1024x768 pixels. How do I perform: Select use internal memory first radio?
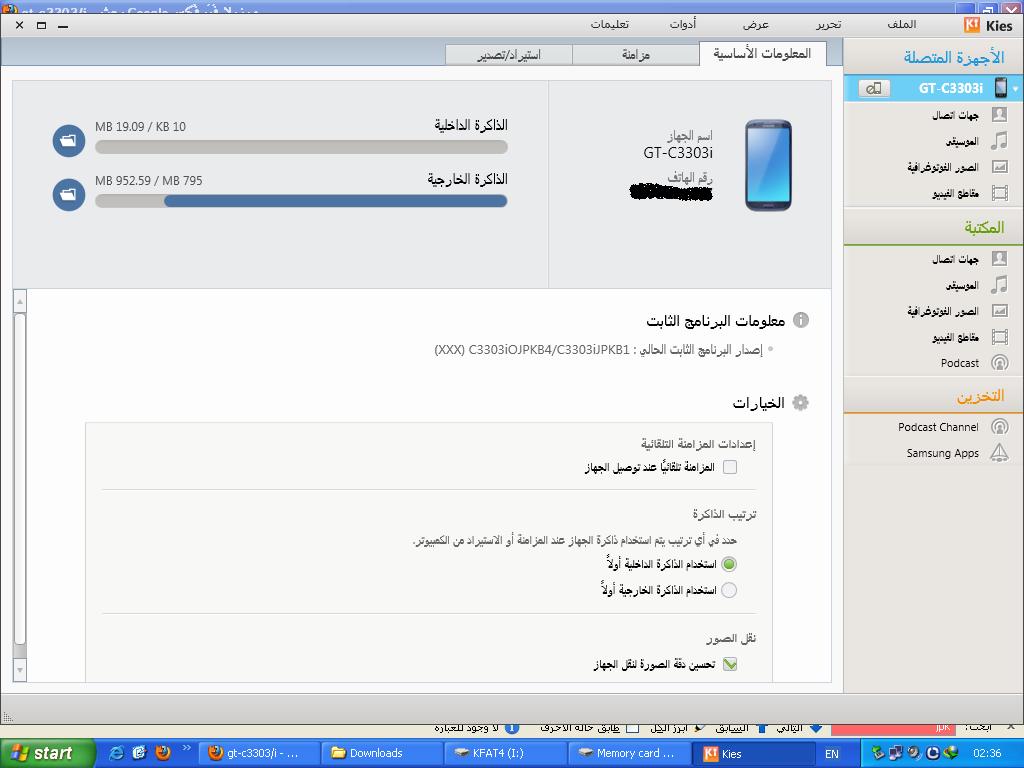click(x=729, y=564)
